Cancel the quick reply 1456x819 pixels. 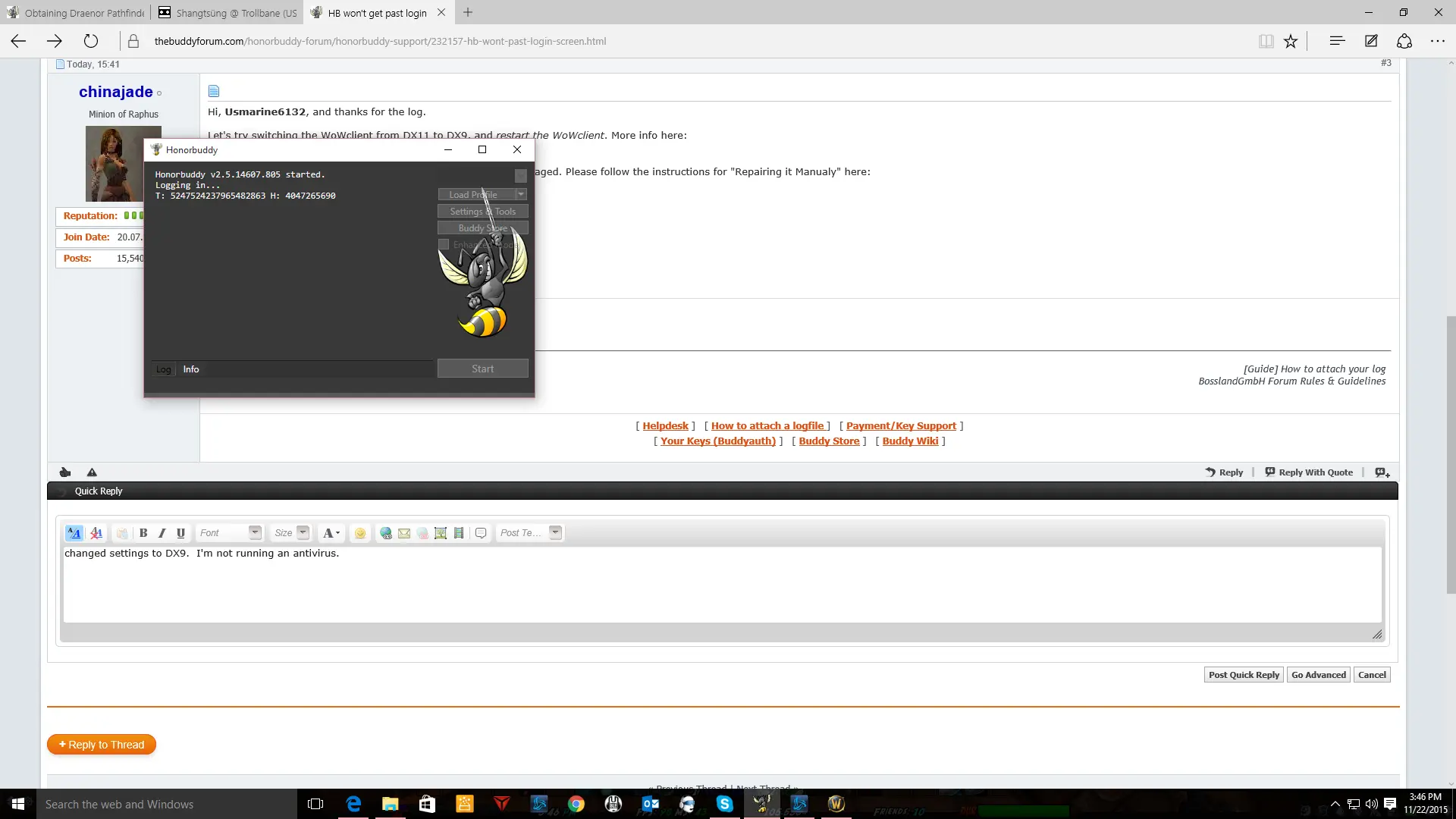pyautogui.click(x=1372, y=675)
